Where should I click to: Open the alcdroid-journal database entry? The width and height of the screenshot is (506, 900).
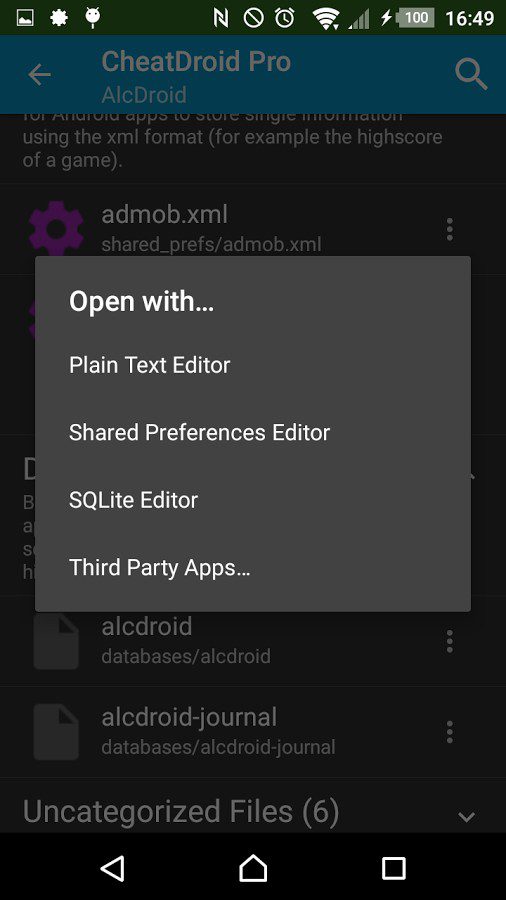253,732
